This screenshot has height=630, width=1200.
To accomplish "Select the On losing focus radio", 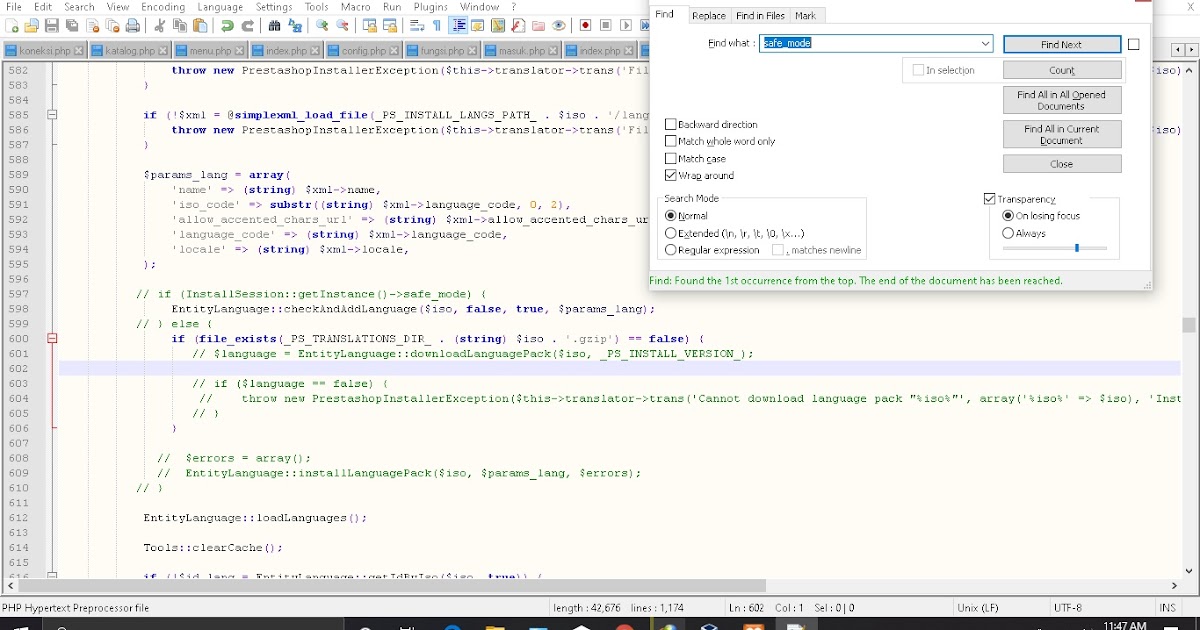I will 1008,215.
